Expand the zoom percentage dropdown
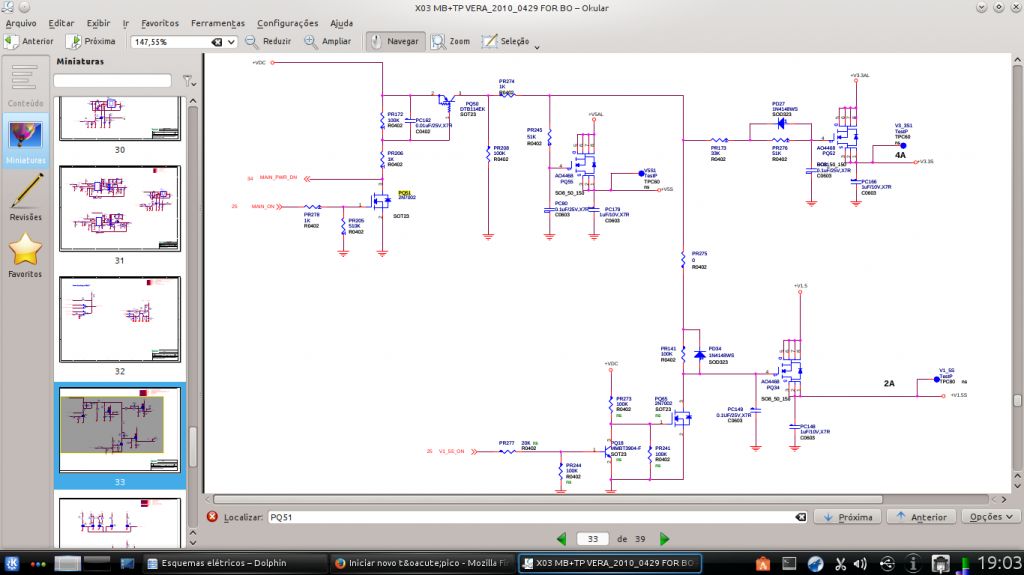1024x575 pixels. click(231, 42)
